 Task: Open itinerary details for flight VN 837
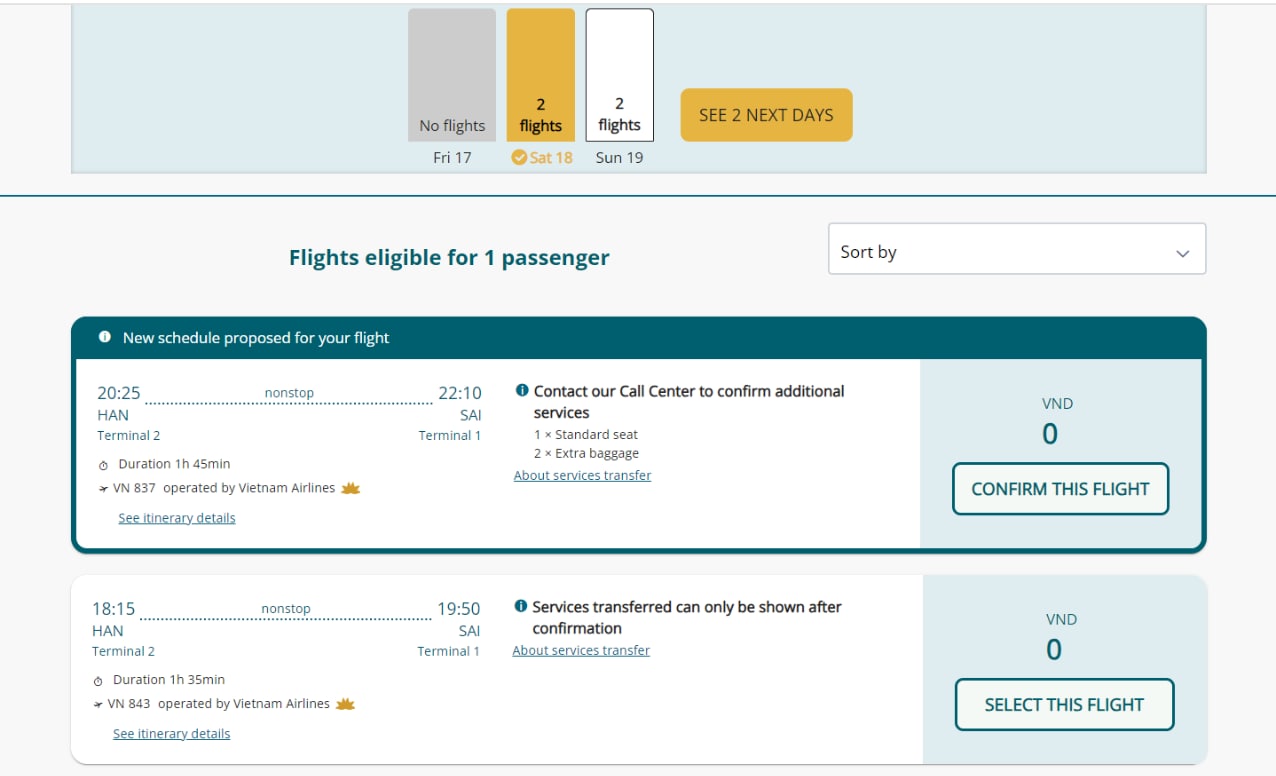coord(177,518)
